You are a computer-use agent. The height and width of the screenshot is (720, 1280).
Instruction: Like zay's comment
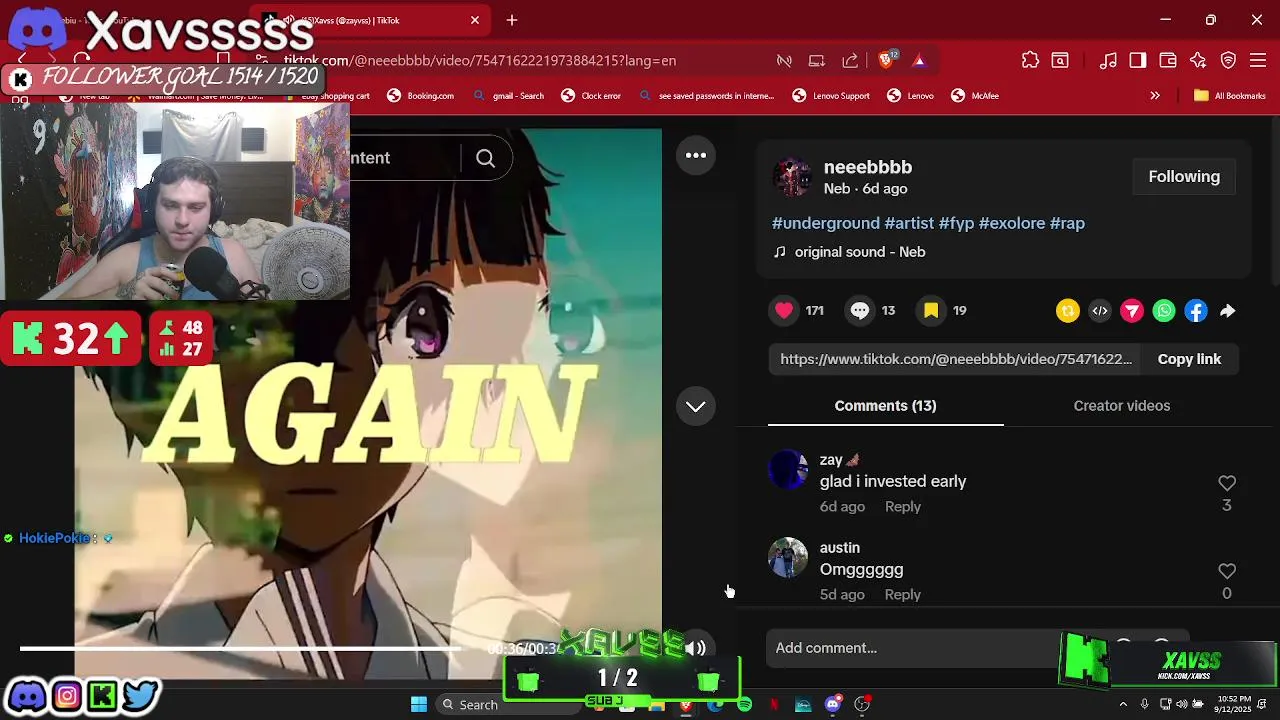1227,483
